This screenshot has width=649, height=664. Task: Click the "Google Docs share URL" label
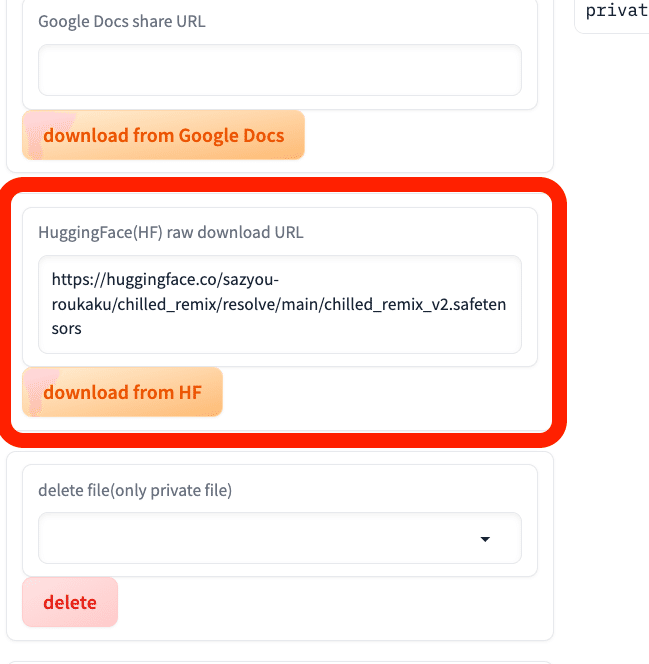tap(122, 21)
